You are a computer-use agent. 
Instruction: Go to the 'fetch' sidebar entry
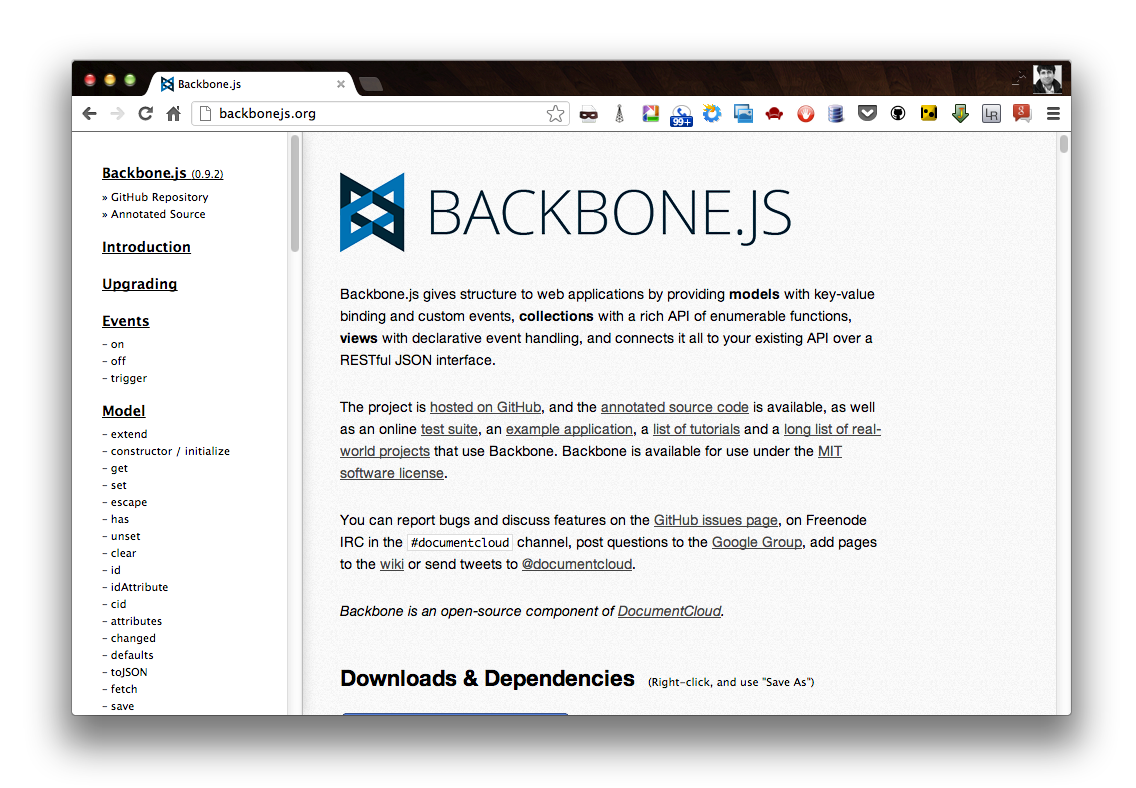124,689
